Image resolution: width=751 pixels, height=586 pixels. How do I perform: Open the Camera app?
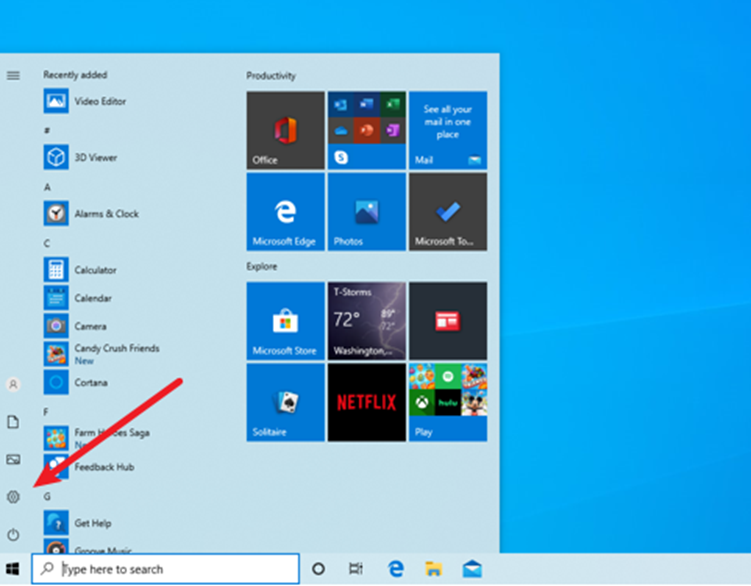point(75,326)
